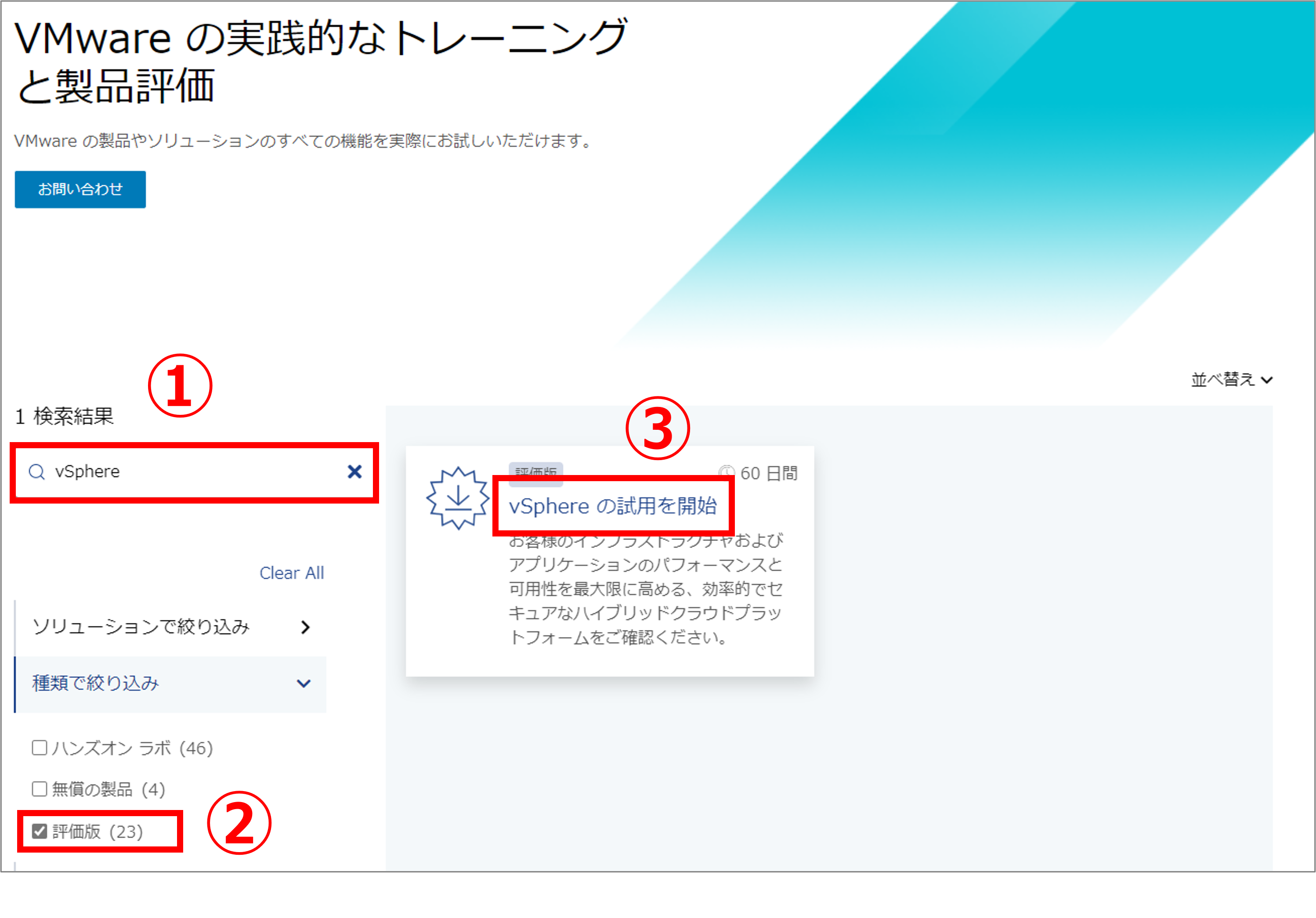Uncheck the 評価版 (23) checkbox
1316x918 pixels.
[40, 831]
